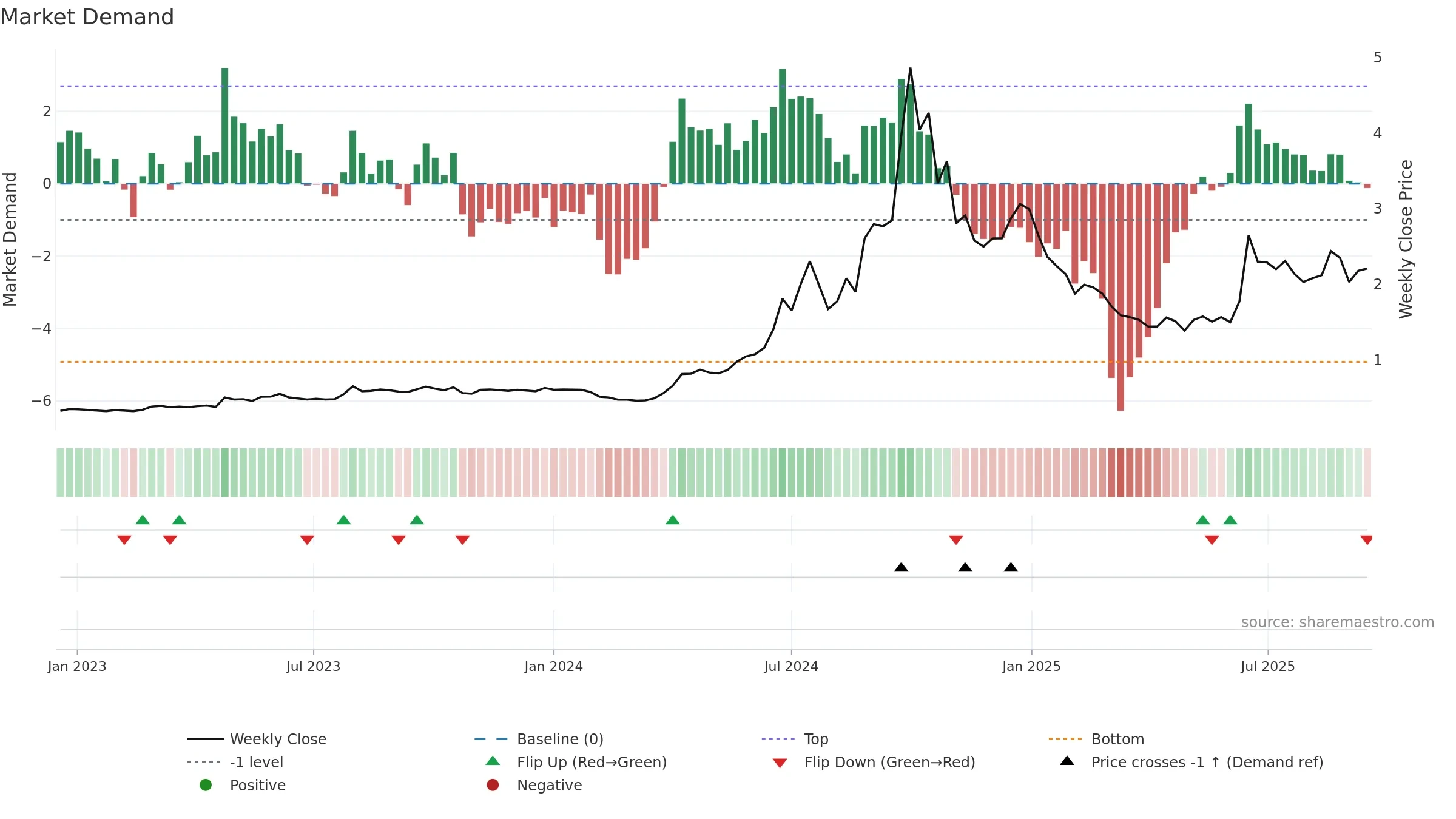
Task: Click the Market Demand chart title
Action: click(x=87, y=17)
